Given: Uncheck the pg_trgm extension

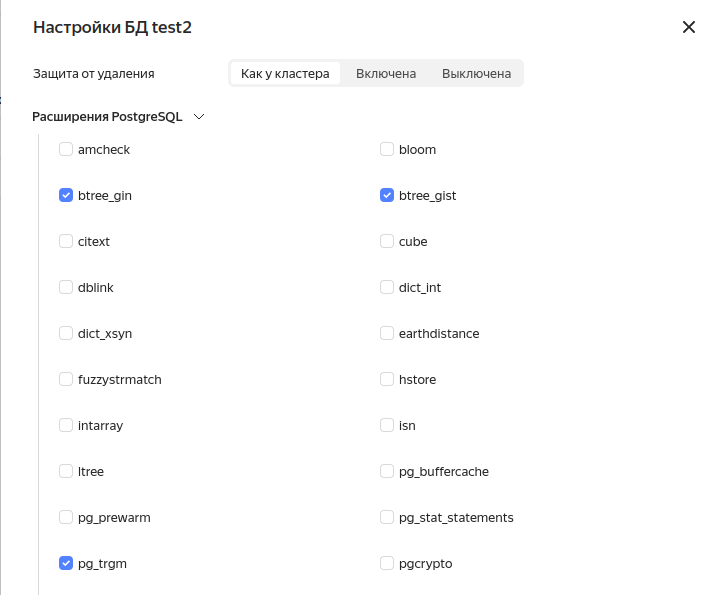Looking at the screenshot, I should tap(66, 564).
